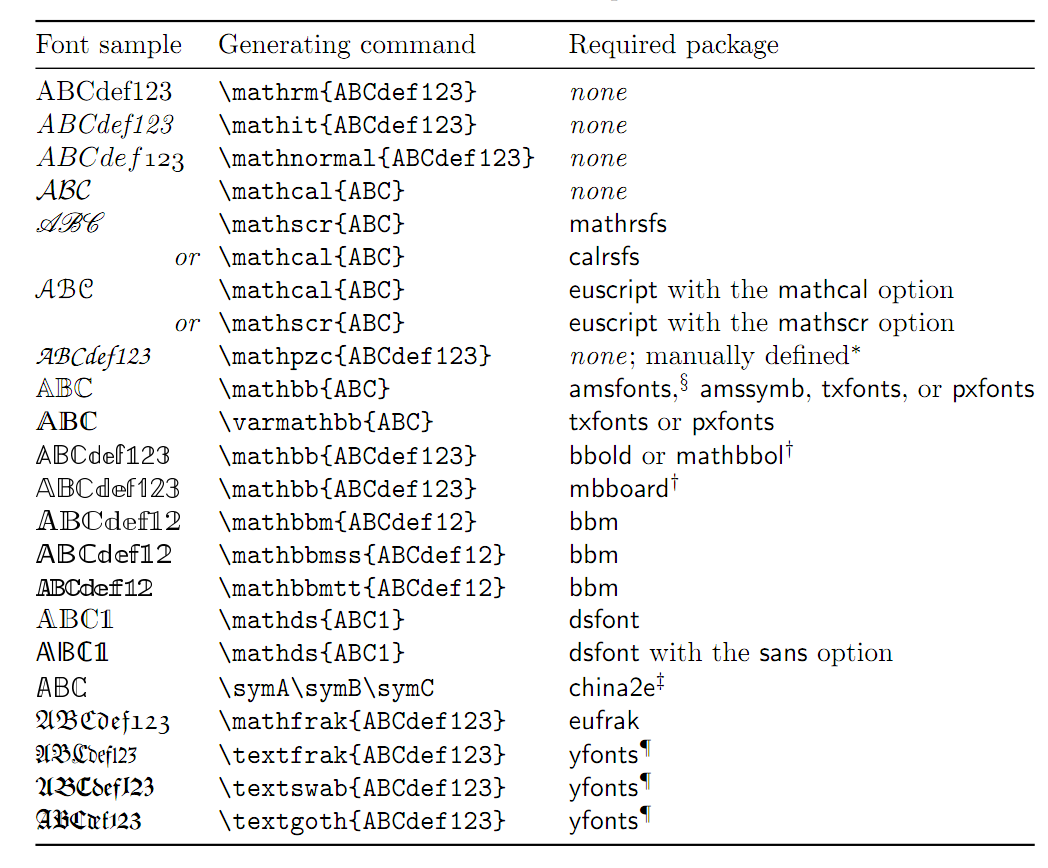1048x868 pixels.
Task: Click the eufrak package name
Action: pos(604,721)
